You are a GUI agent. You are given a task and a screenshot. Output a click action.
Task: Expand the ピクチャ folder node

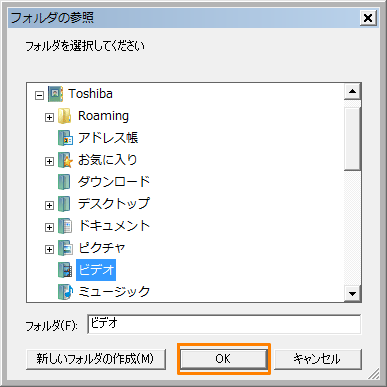coord(49,249)
